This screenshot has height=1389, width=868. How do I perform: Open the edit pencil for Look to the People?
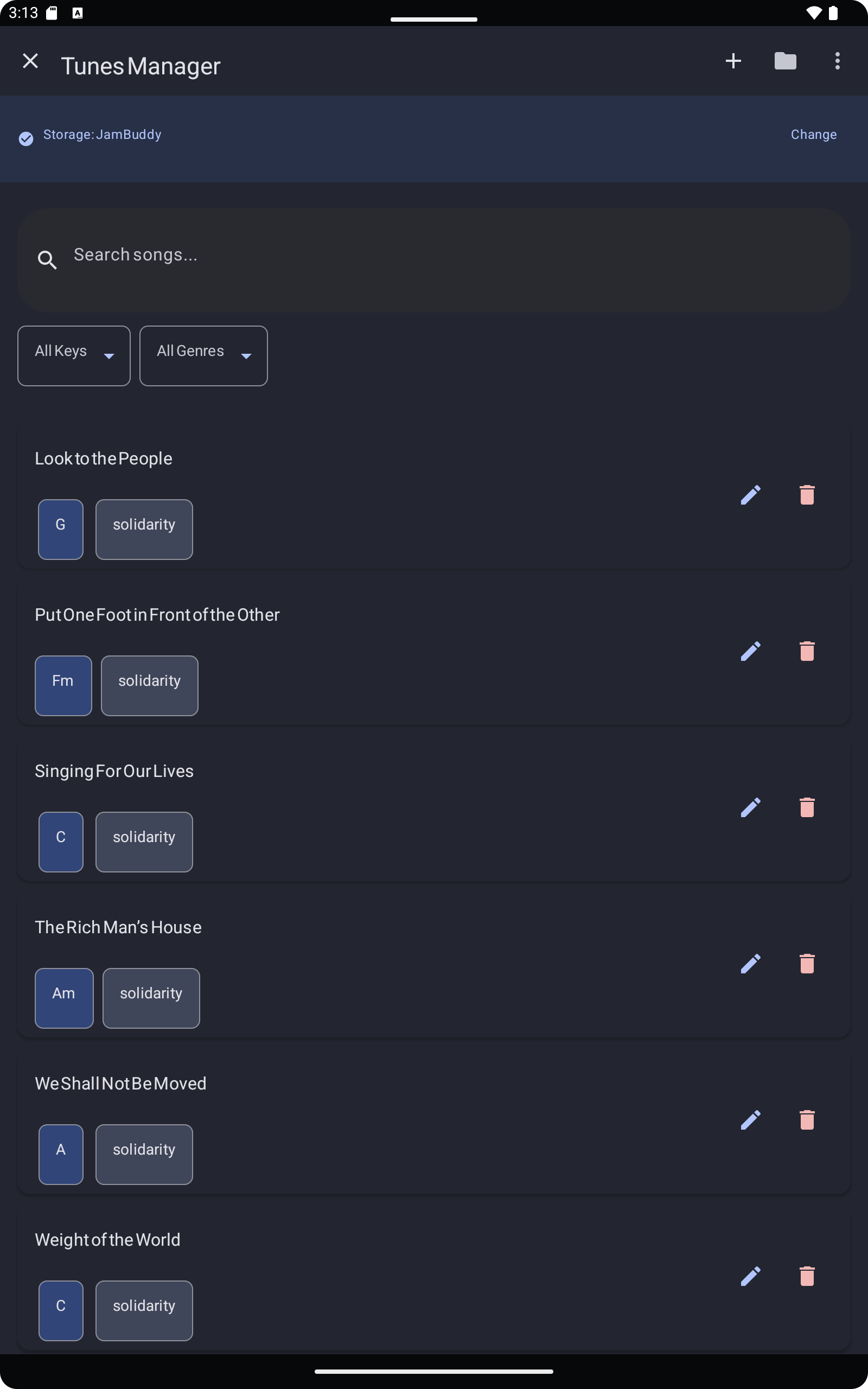pos(750,494)
